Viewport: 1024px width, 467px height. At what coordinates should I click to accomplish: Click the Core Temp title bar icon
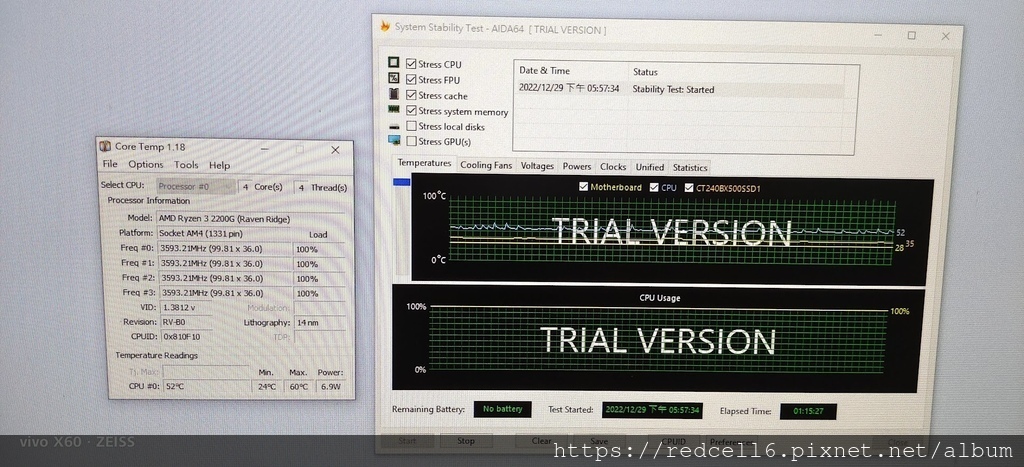coord(105,147)
